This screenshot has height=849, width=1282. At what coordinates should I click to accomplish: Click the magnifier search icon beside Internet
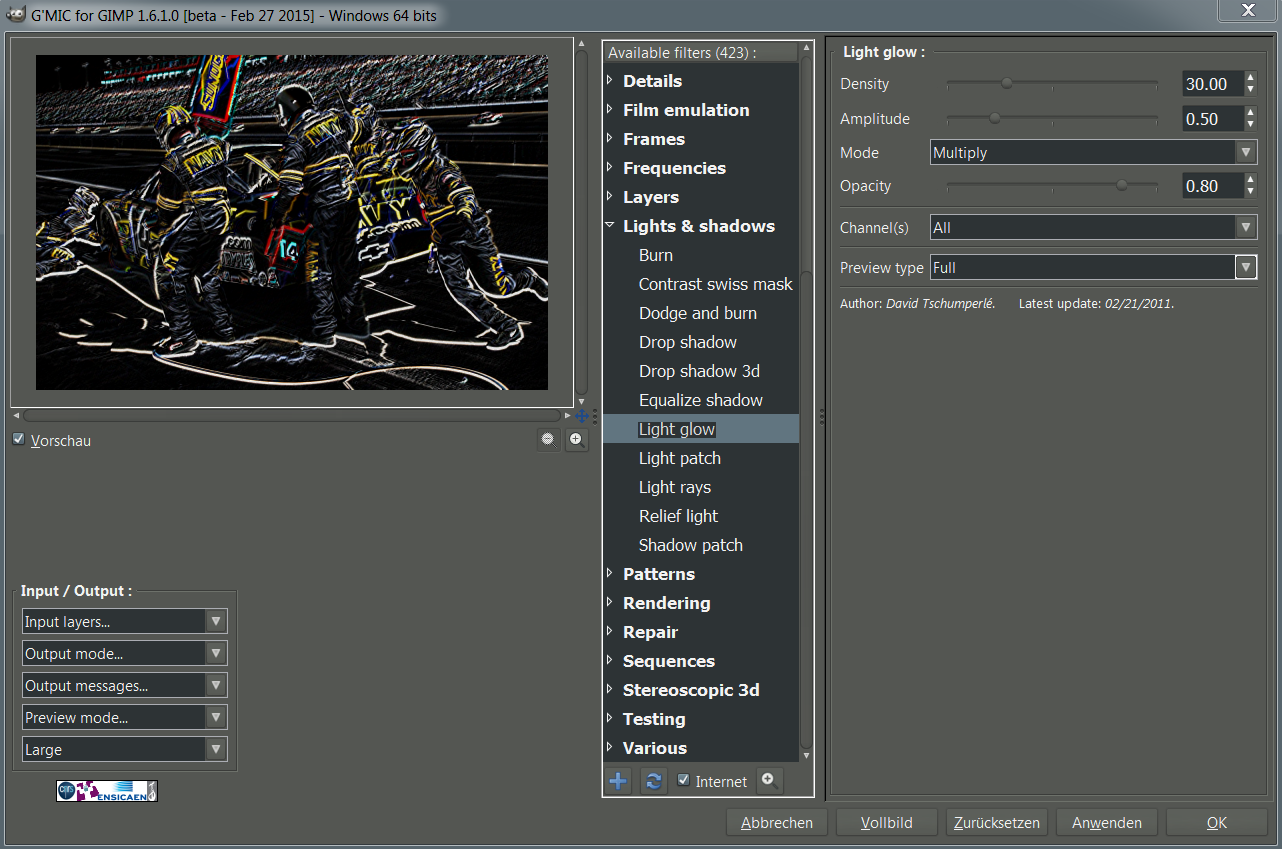(x=768, y=780)
